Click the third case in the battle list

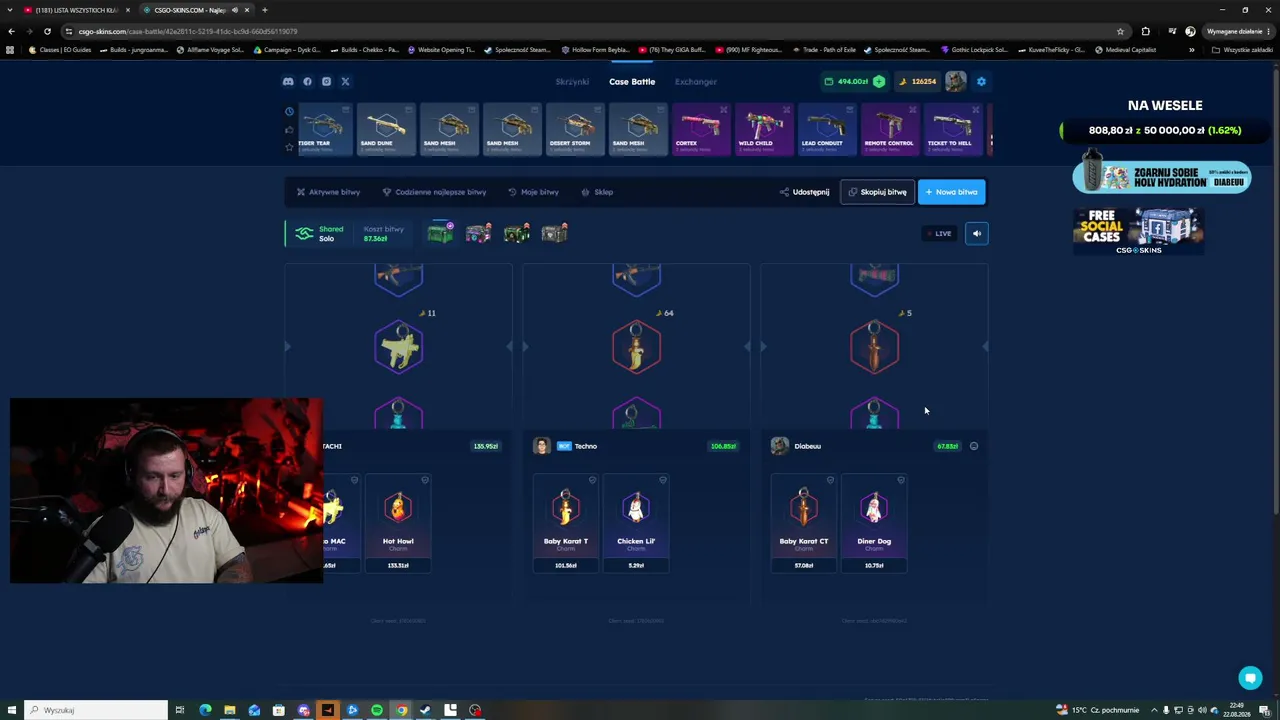pos(517,233)
